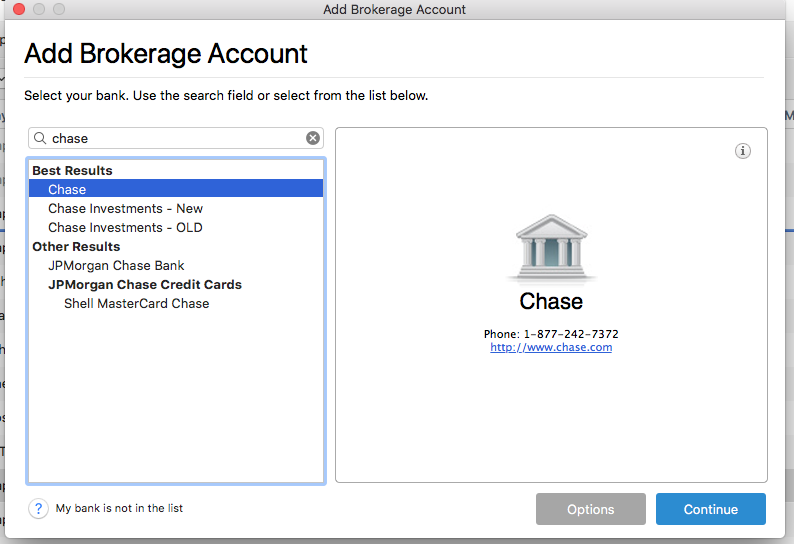This screenshot has height=544, width=794.
Task: Click the magnifier search icon
Action: [40, 138]
